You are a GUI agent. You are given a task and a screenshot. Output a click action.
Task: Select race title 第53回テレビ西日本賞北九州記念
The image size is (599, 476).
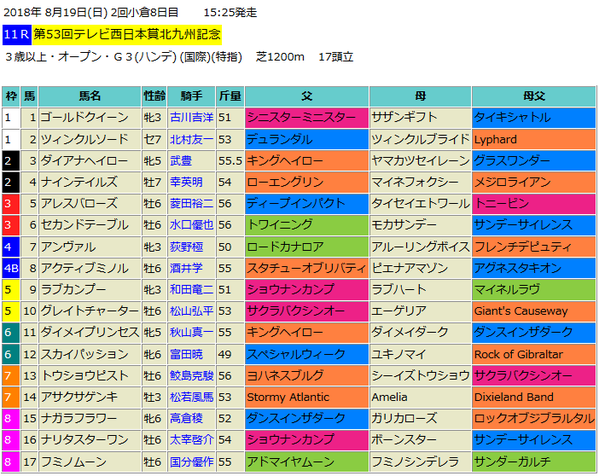click(x=127, y=35)
